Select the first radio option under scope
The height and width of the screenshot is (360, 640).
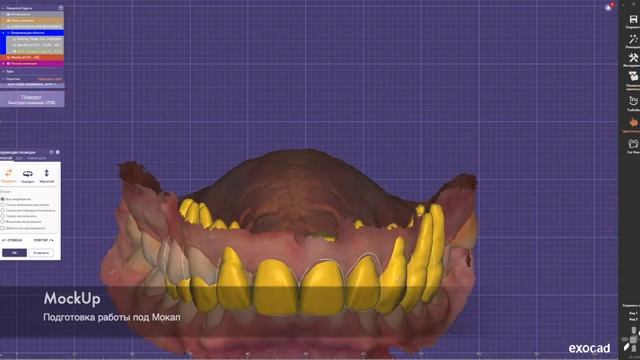click(3, 199)
